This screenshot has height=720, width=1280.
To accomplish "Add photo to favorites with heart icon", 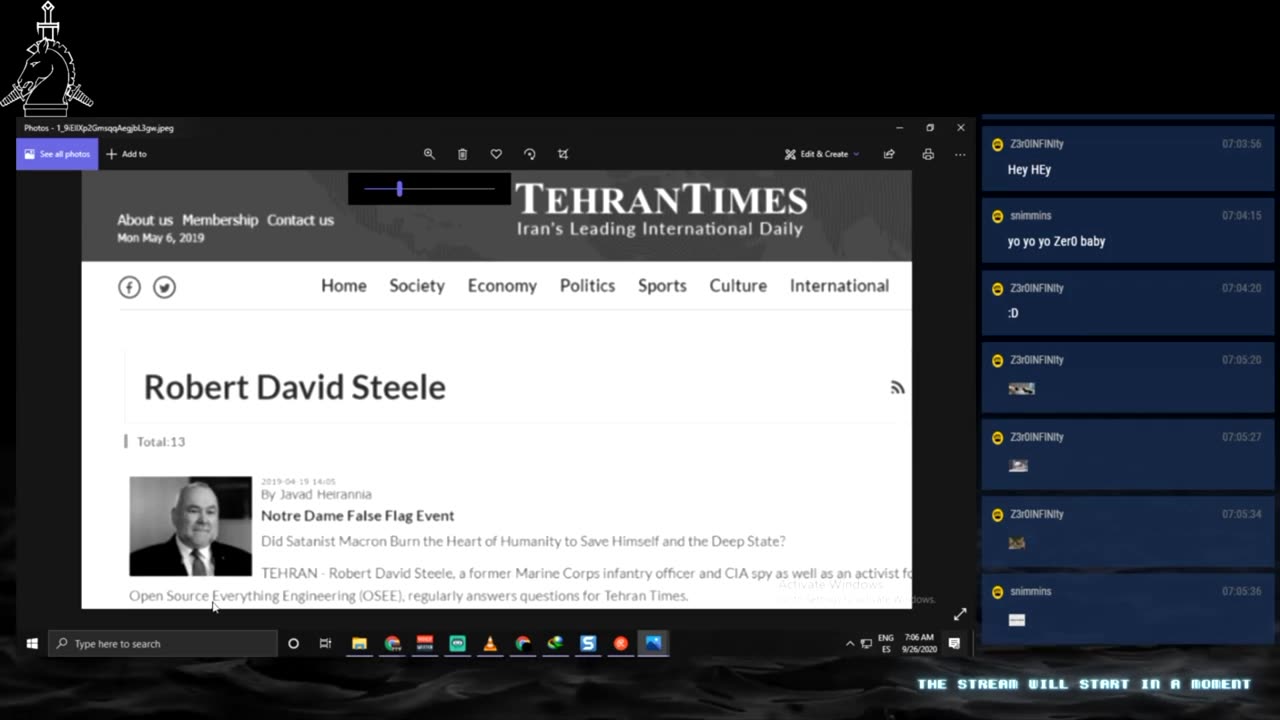I will [x=496, y=154].
